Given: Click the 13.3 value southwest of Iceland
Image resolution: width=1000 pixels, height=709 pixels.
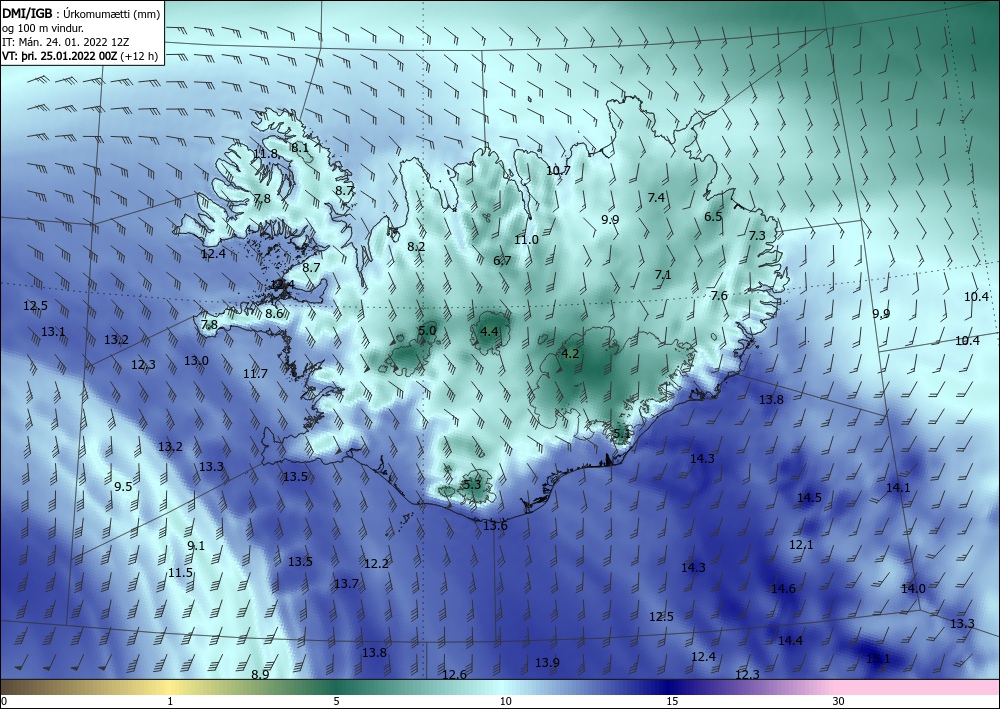Looking at the screenshot, I should tap(211, 467).
